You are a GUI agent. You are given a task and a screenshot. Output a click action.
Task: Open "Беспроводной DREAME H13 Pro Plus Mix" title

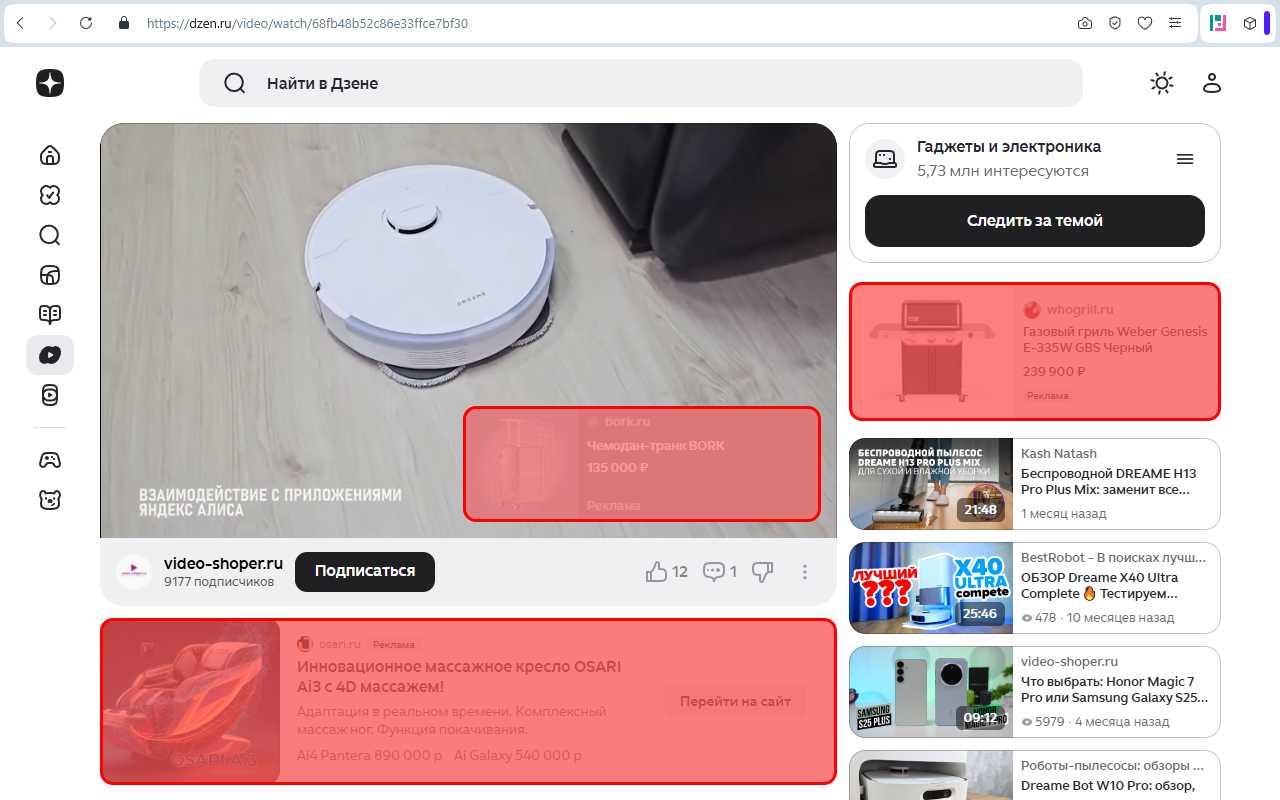coord(1108,482)
